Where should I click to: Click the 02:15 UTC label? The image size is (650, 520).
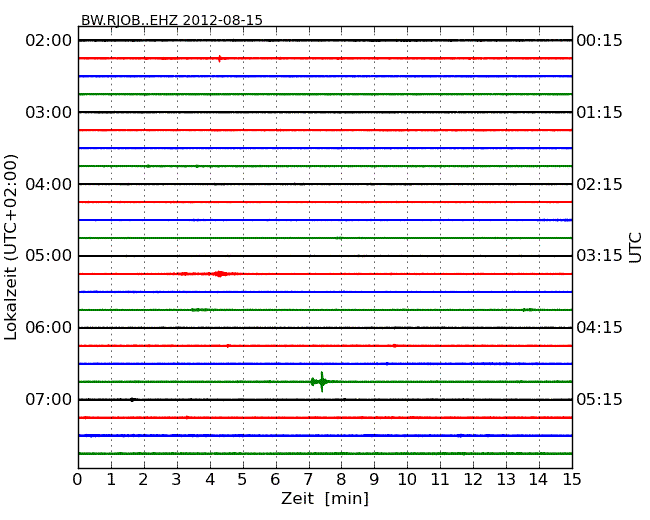pos(599,184)
